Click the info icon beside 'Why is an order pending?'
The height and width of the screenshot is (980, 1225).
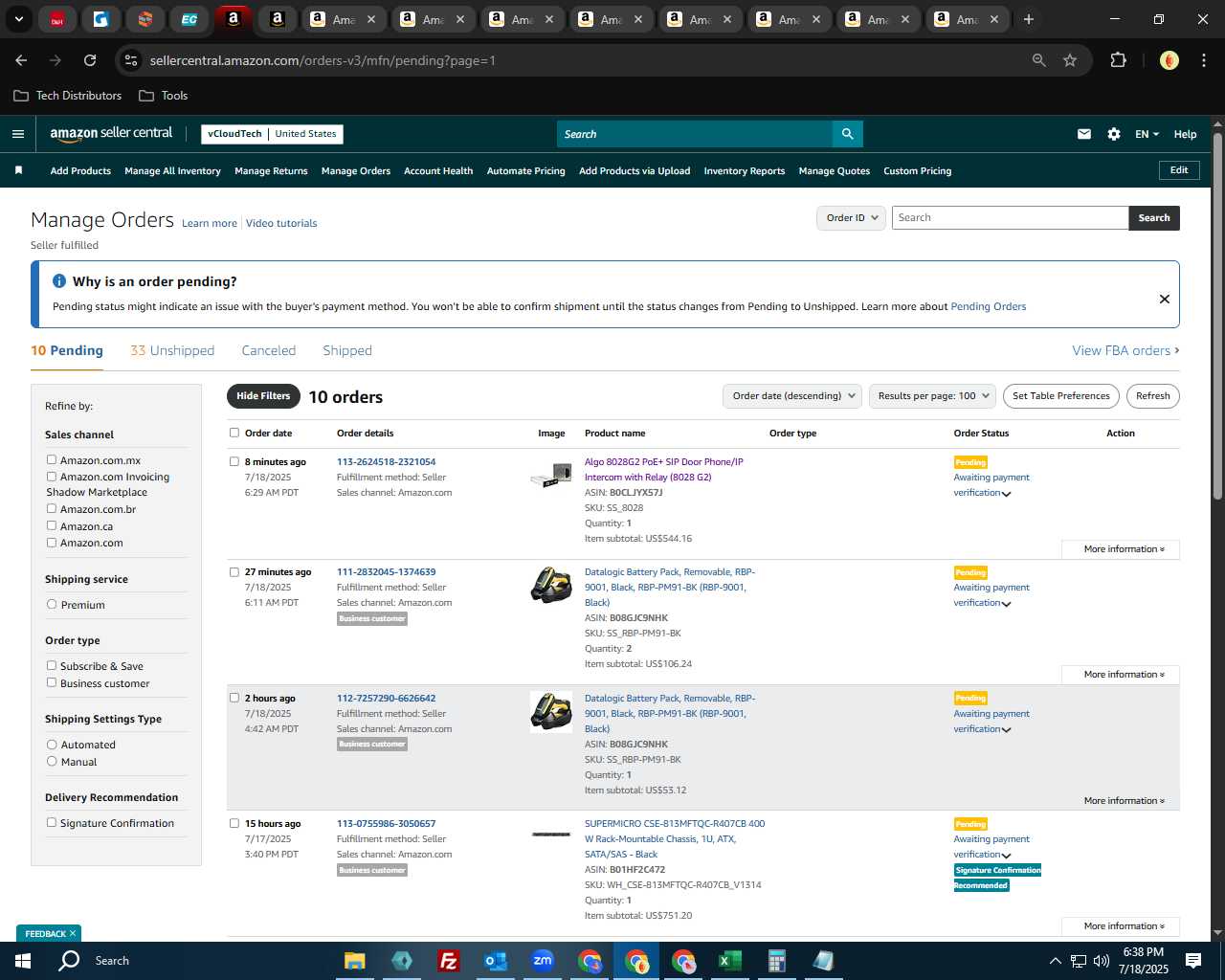pos(59,281)
